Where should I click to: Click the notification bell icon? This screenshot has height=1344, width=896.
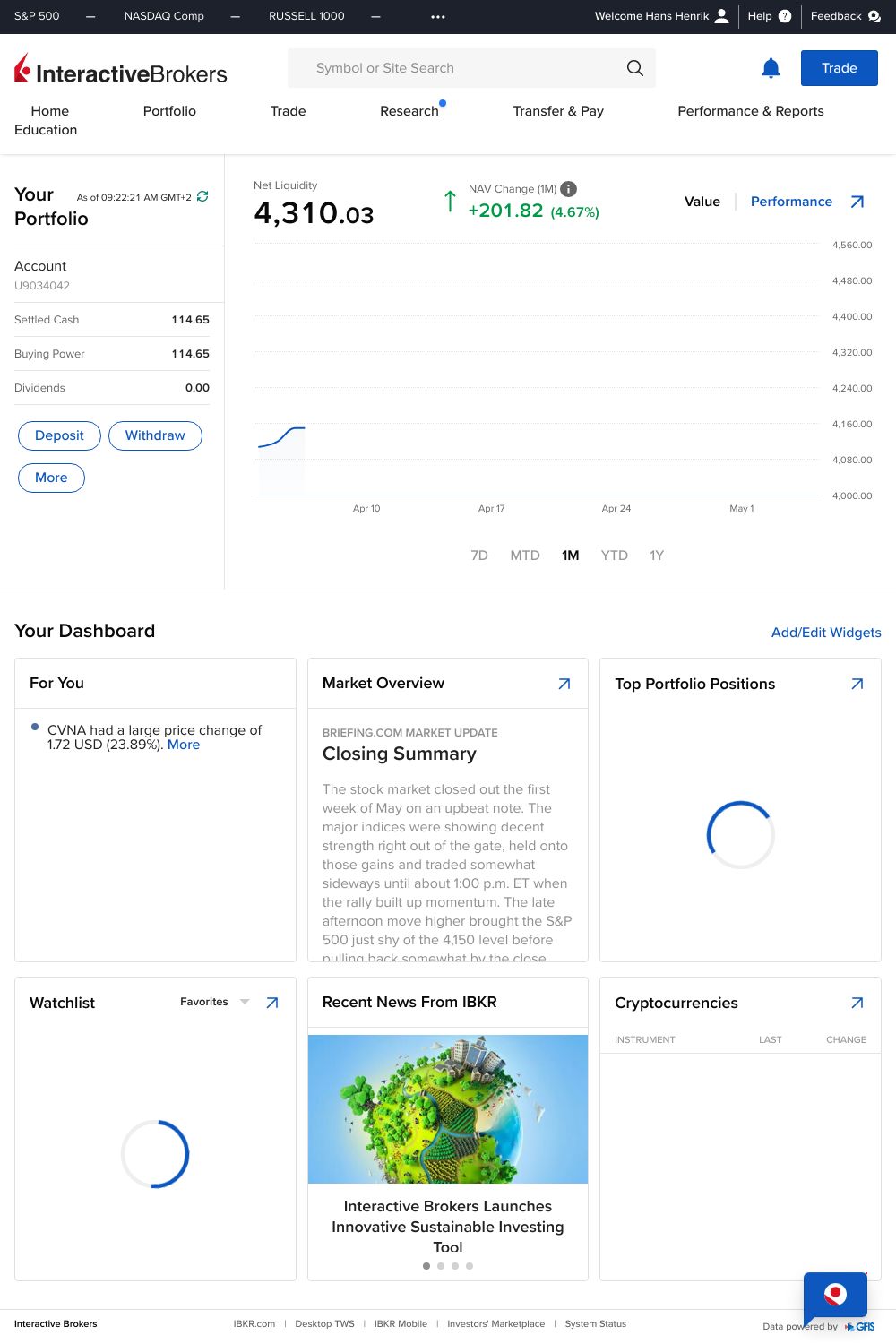tap(771, 68)
